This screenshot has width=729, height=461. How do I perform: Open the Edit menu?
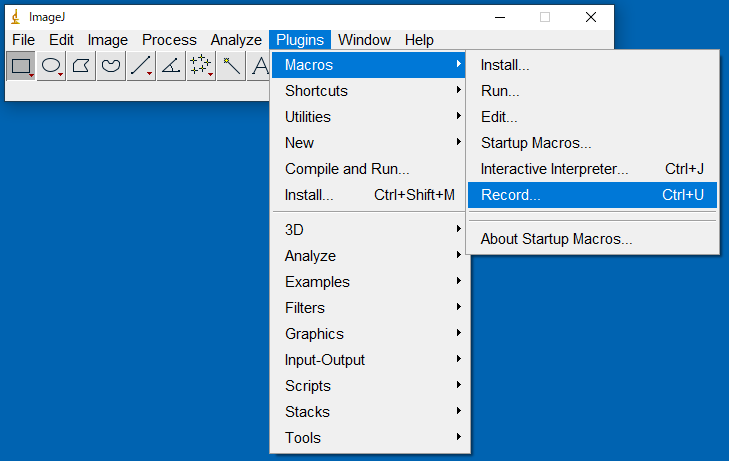point(61,40)
